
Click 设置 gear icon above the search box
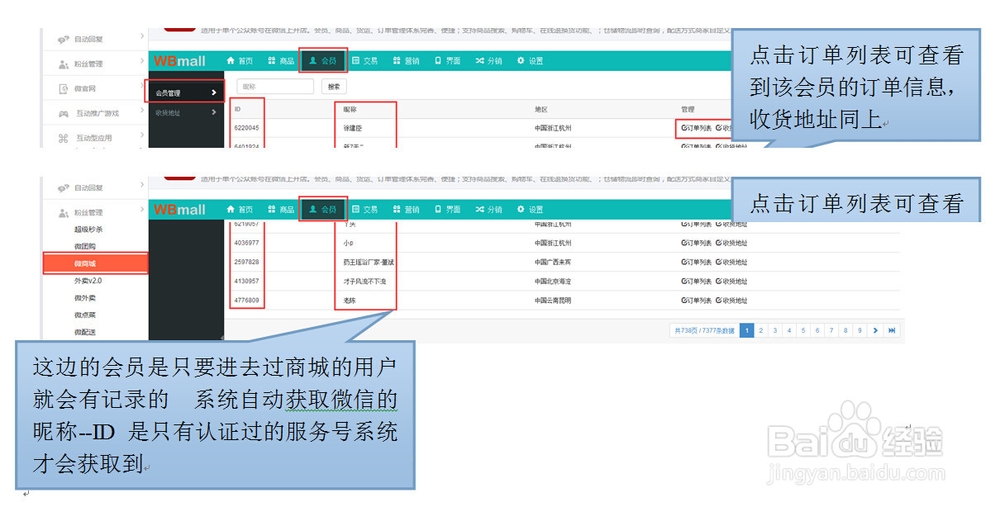click(520, 61)
